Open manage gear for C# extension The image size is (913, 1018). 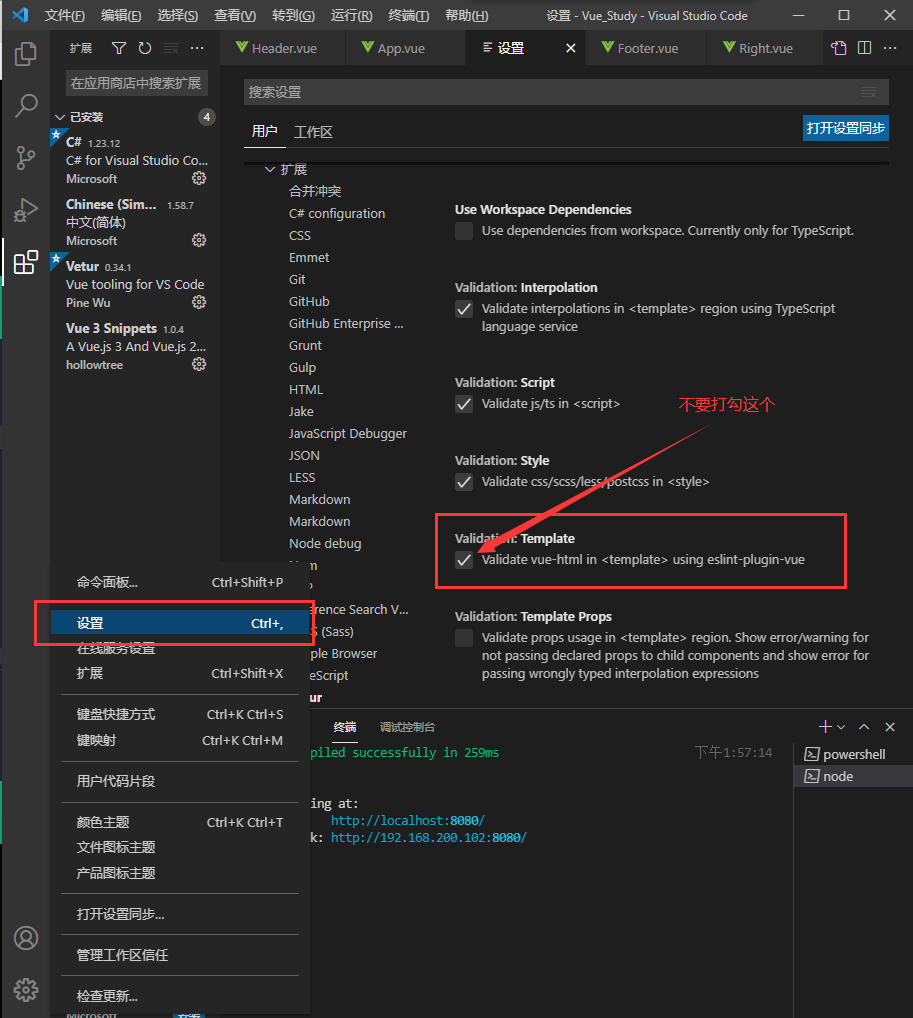tap(199, 178)
